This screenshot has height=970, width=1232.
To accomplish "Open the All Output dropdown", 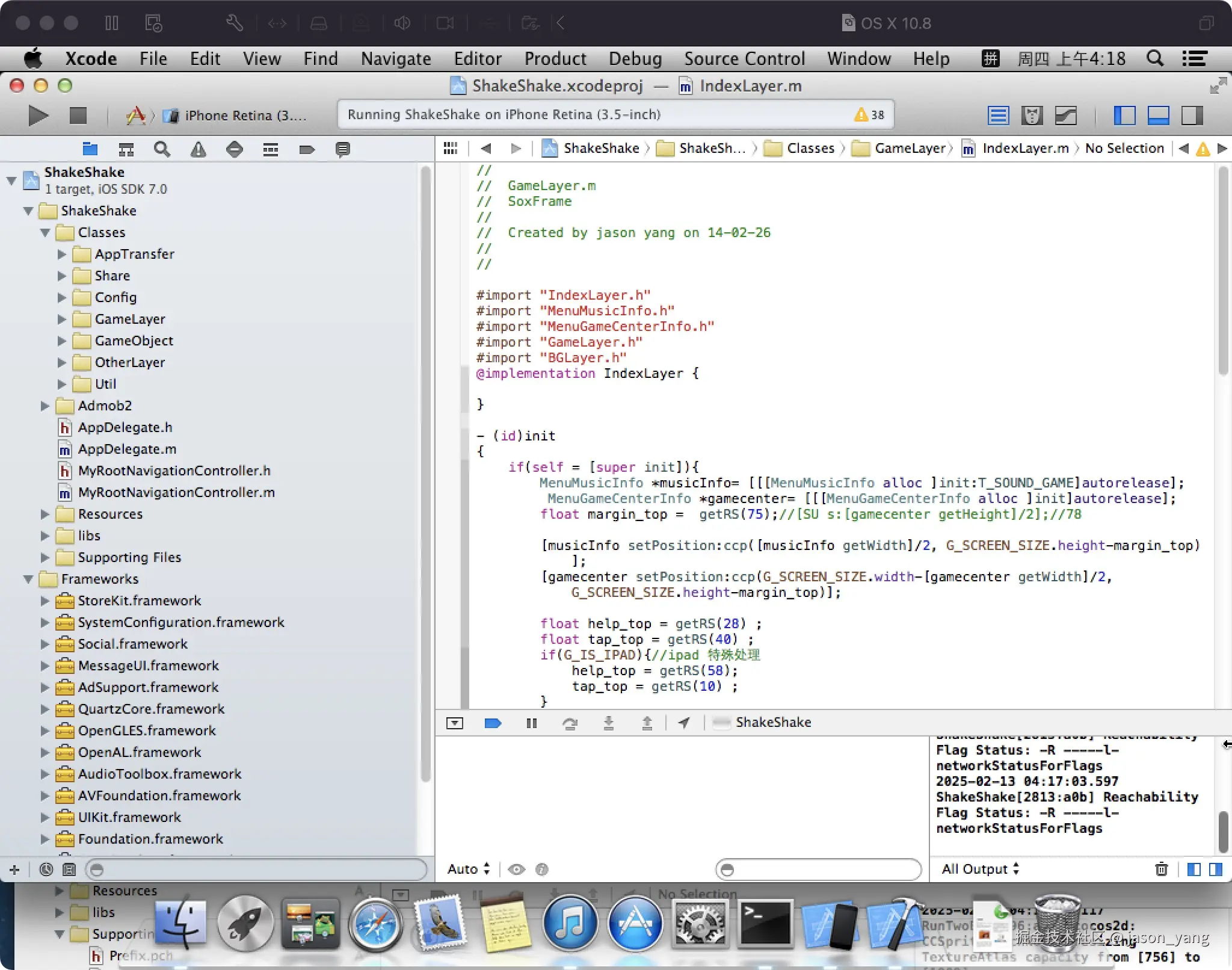I will click(980, 869).
